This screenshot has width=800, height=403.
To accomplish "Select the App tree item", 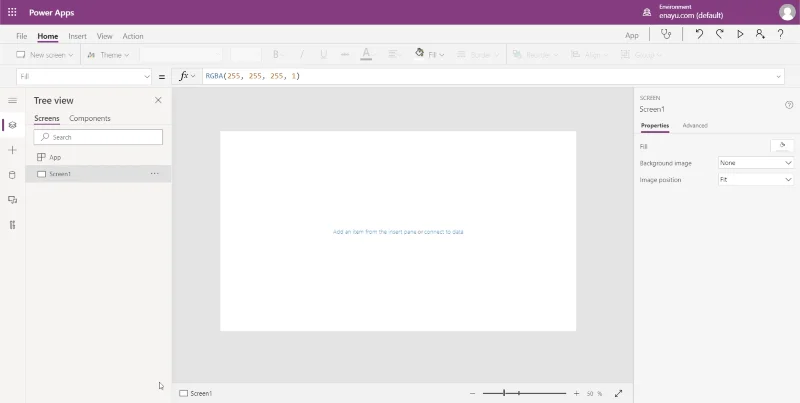I will pos(98,157).
